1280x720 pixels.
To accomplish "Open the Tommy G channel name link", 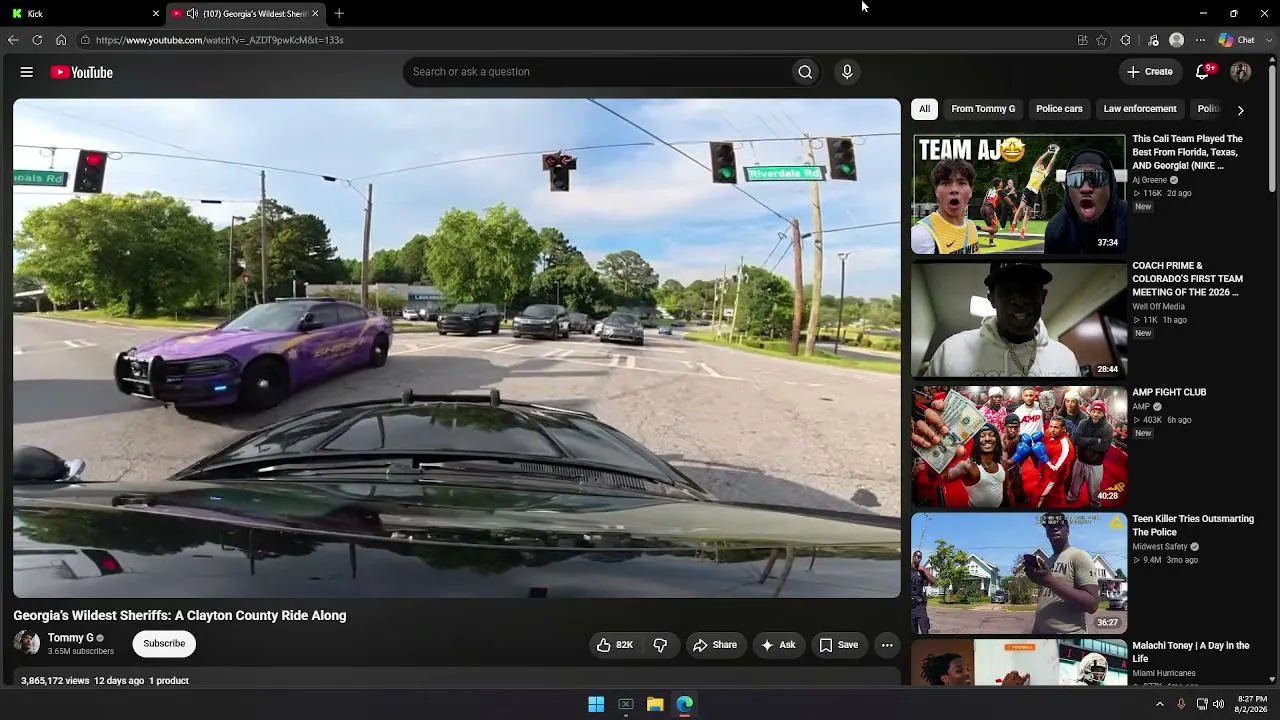I will pyautogui.click(x=71, y=638).
